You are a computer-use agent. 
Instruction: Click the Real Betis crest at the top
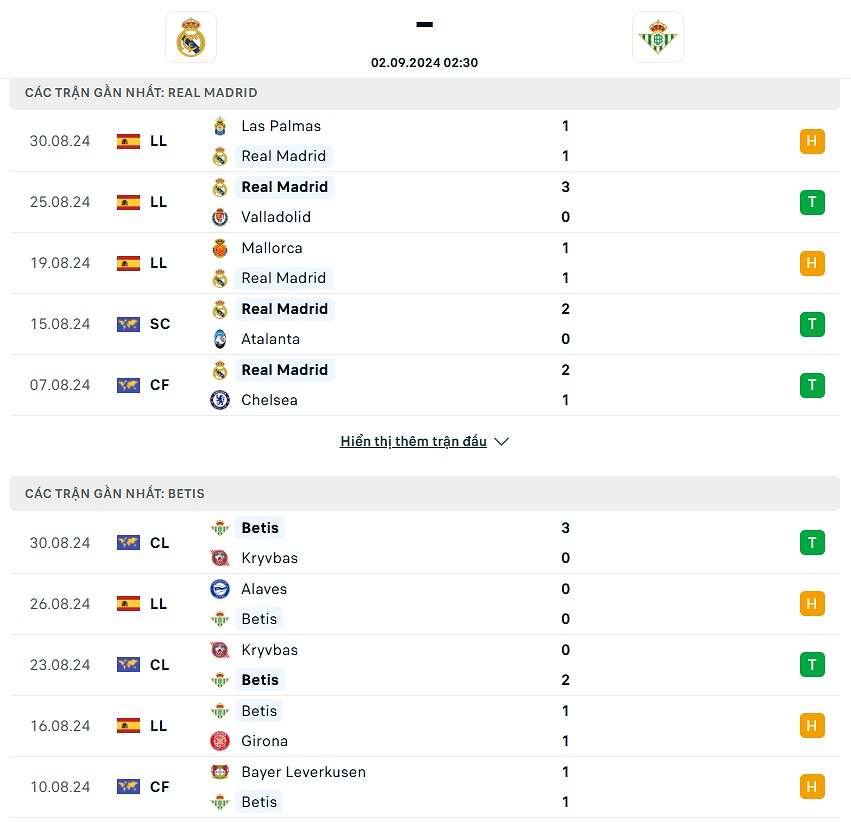click(658, 37)
